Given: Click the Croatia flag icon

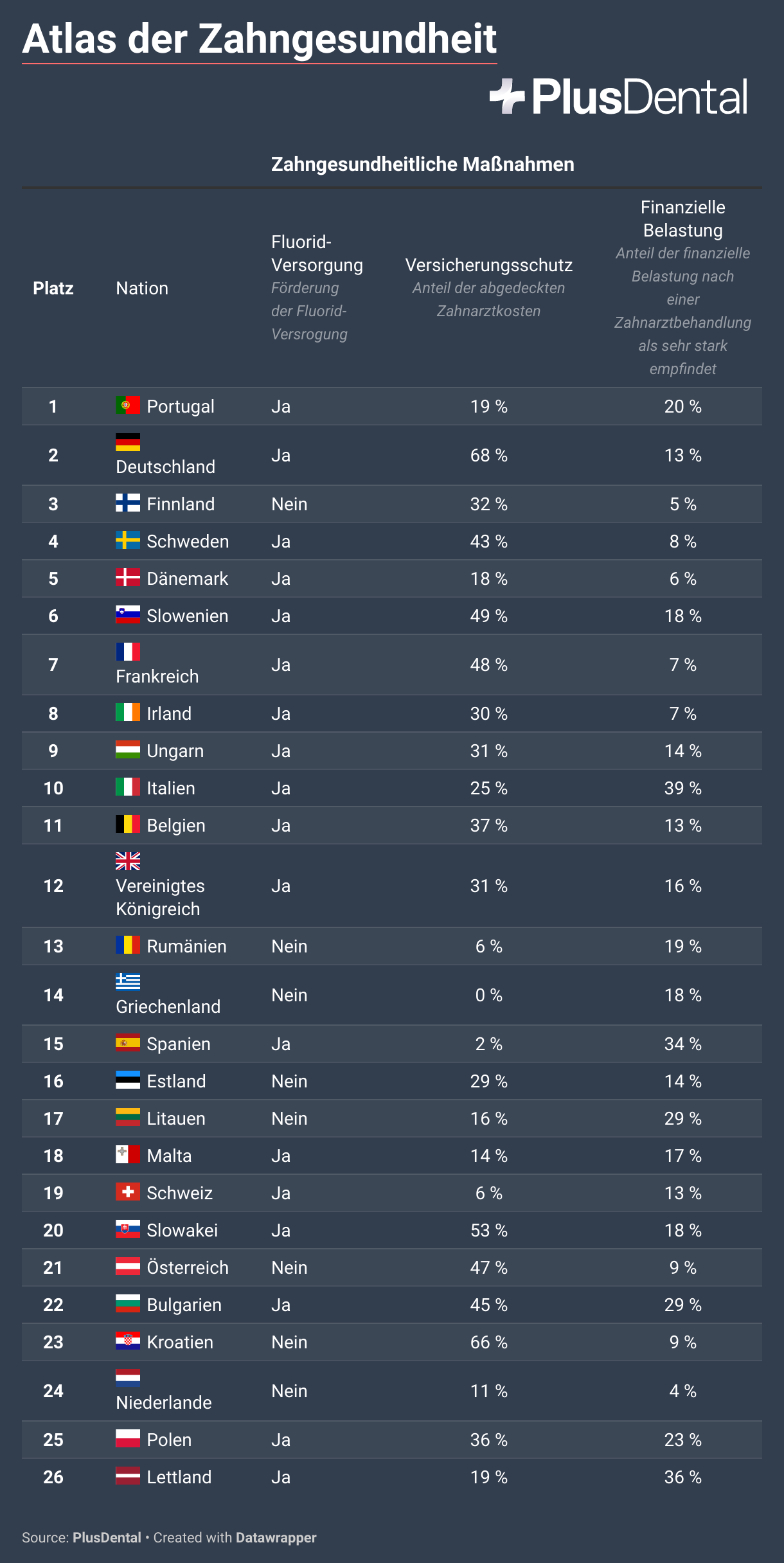Looking at the screenshot, I should point(128,1341).
